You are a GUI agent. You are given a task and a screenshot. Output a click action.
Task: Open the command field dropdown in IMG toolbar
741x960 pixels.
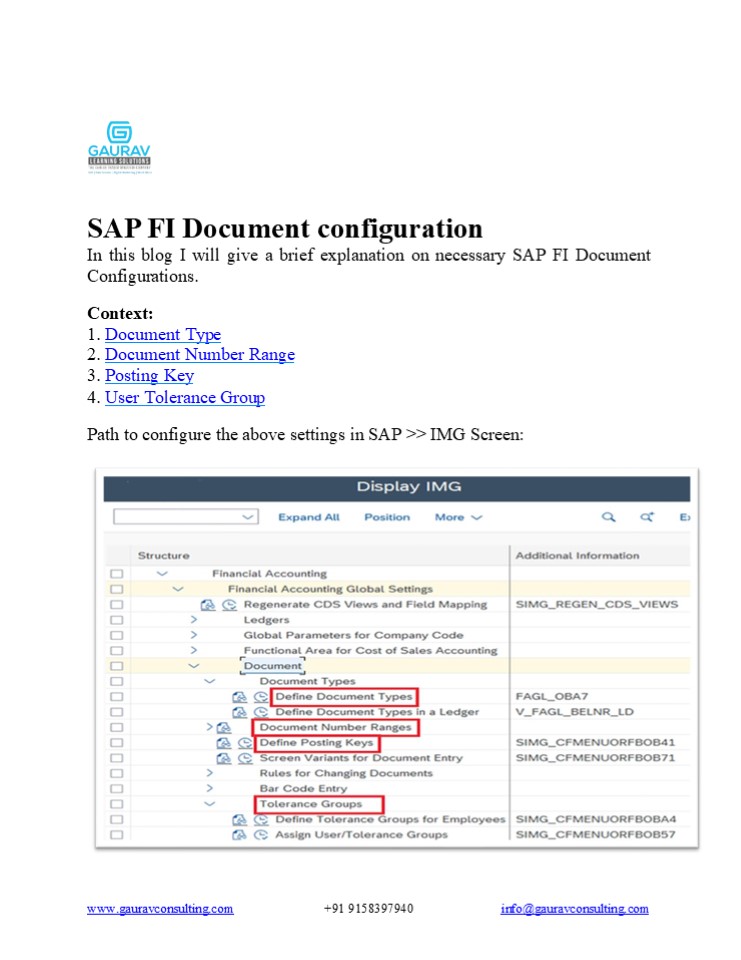247,517
